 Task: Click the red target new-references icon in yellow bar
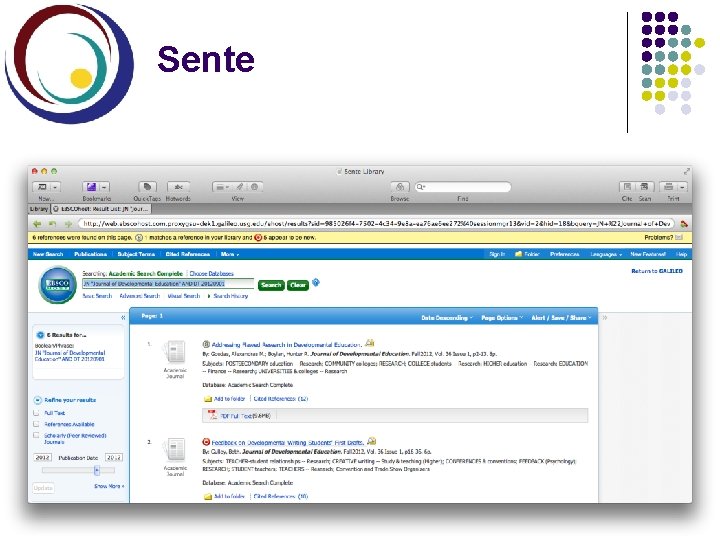(x=258, y=237)
